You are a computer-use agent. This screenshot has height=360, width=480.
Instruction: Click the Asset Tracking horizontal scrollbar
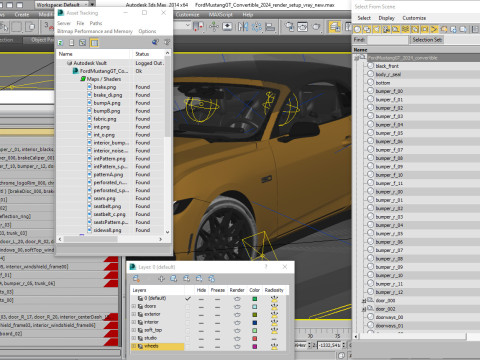point(110,239)
